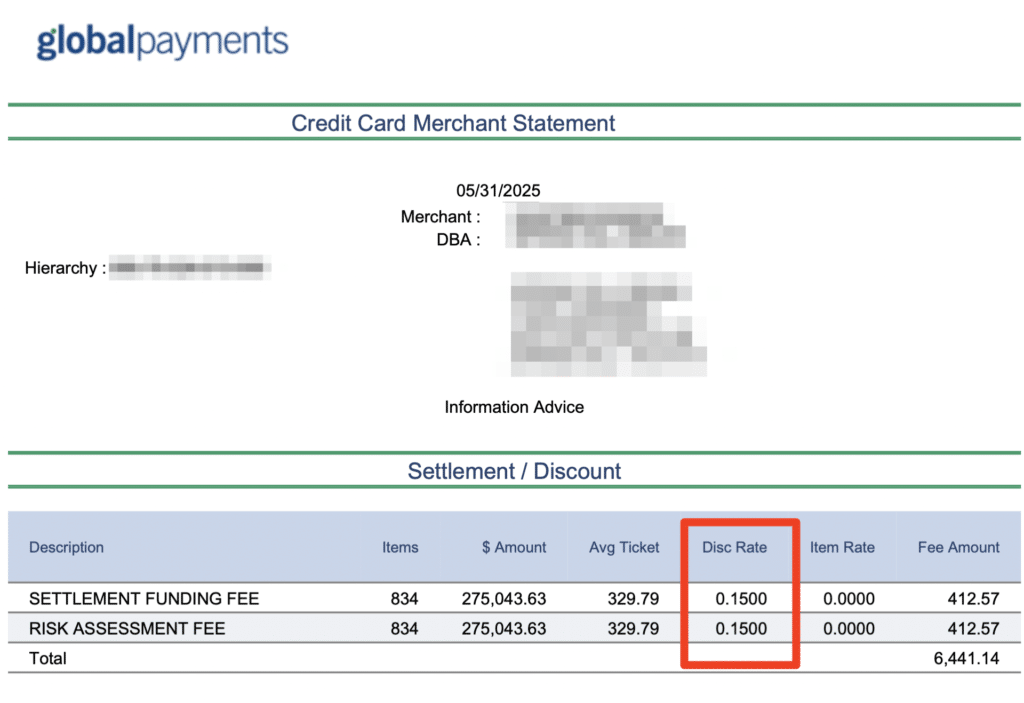Click the Merchant label

(440, 217)
